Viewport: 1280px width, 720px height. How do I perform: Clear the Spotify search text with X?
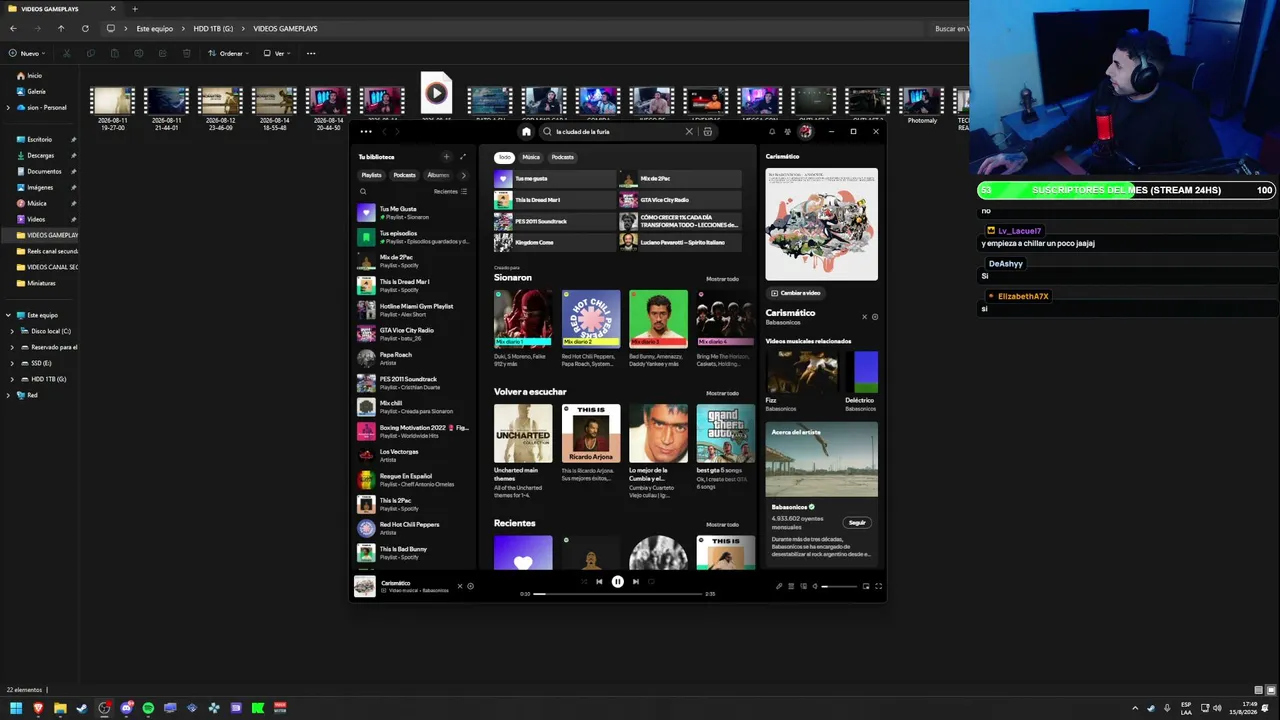689,131
